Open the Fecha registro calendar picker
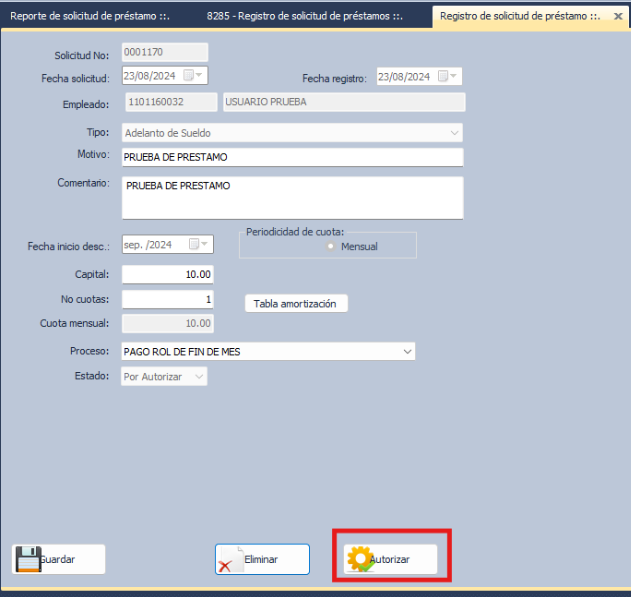This screenshot has height=597, width=631. (453, 76)
